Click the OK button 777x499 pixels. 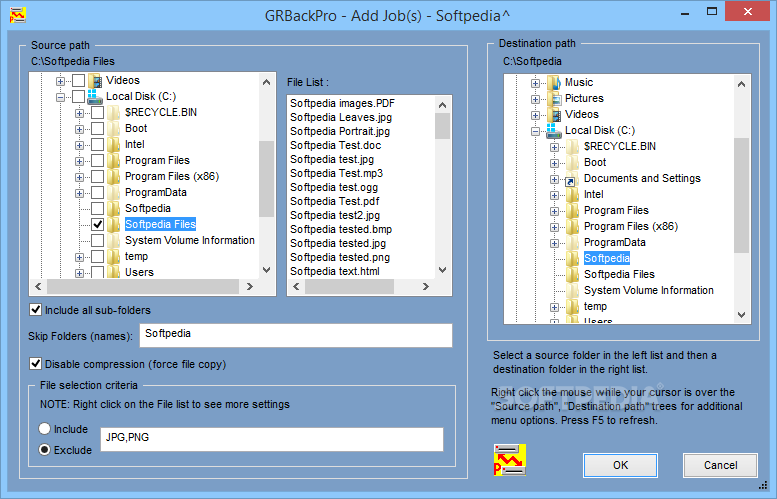[620, 465]
